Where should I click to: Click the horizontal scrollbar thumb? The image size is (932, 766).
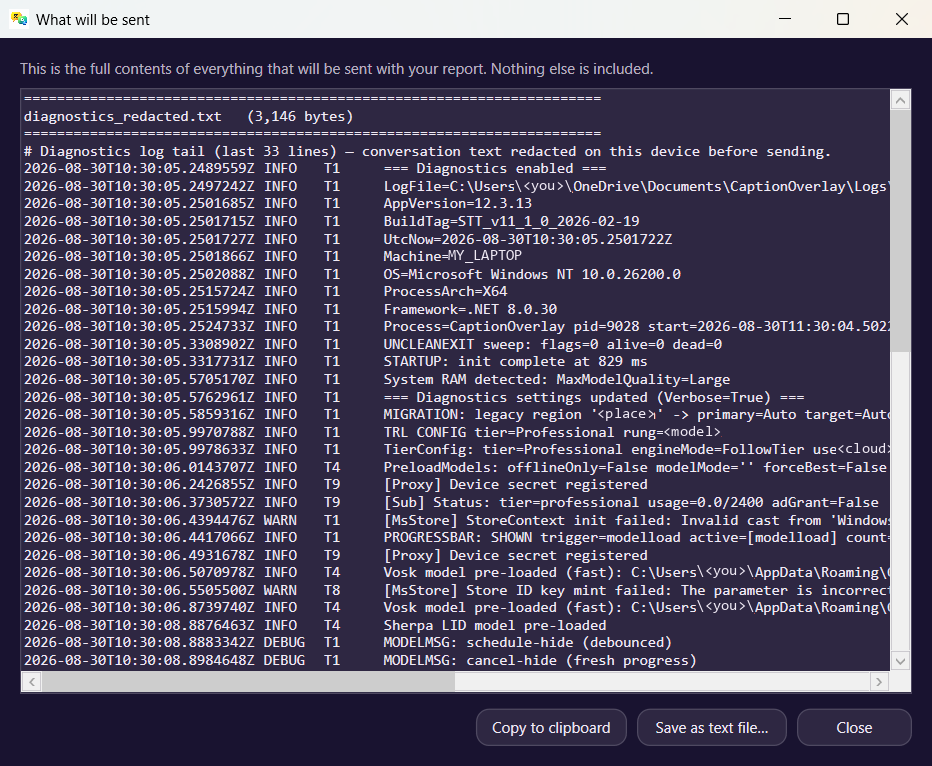click(248, 682)
